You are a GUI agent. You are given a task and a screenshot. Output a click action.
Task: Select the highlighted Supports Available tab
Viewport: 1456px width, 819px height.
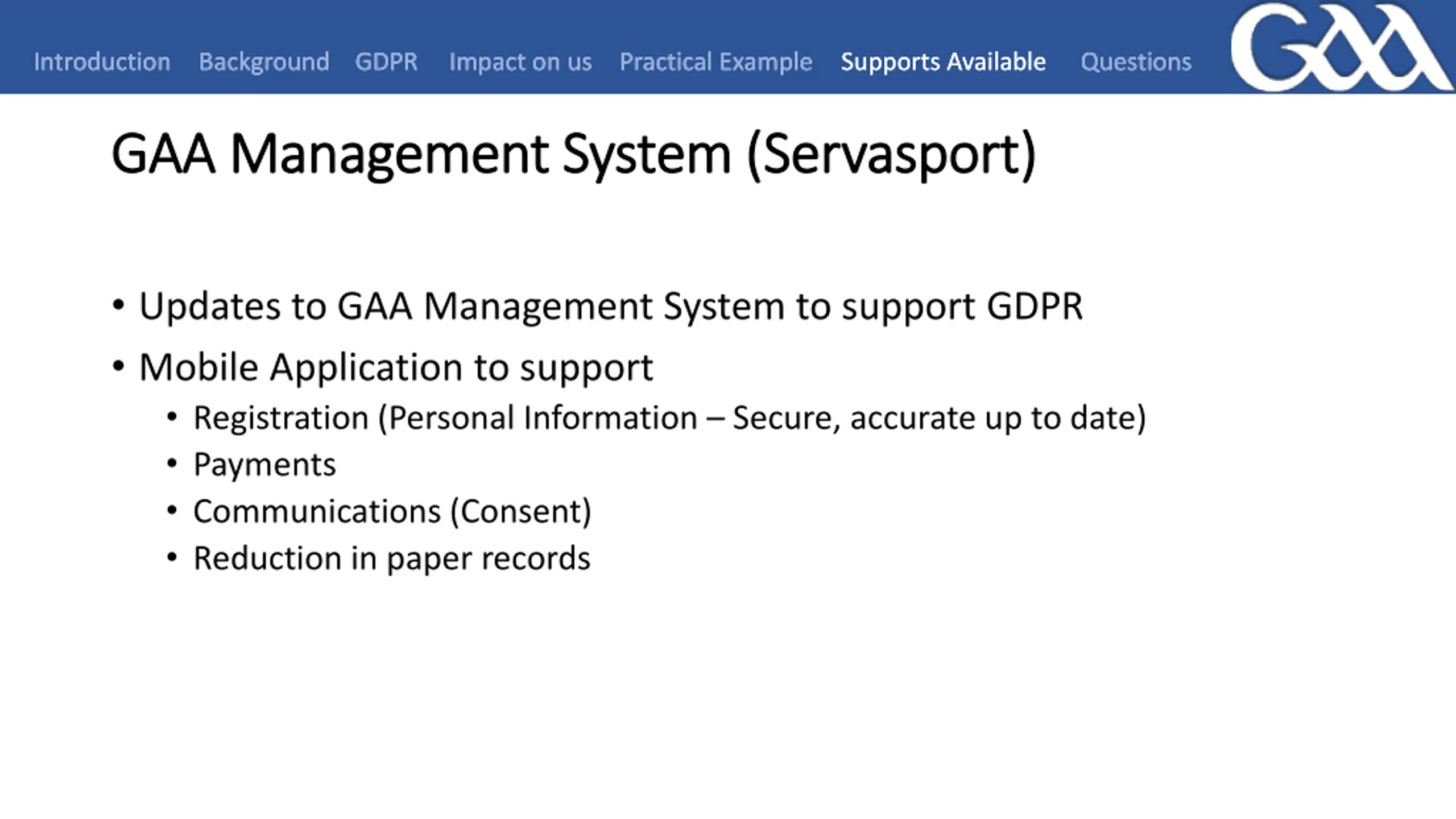[943, 62]
